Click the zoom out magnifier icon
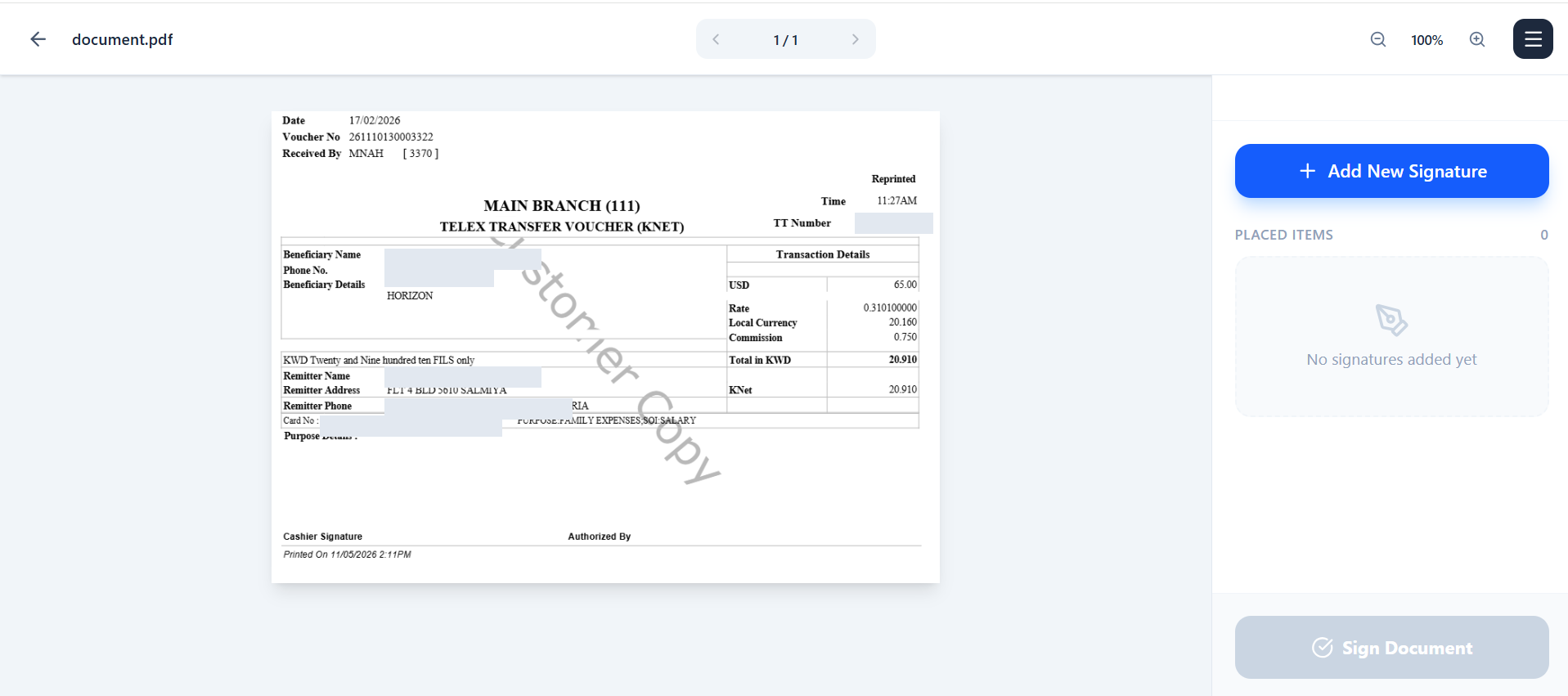 pos(1378,39)
